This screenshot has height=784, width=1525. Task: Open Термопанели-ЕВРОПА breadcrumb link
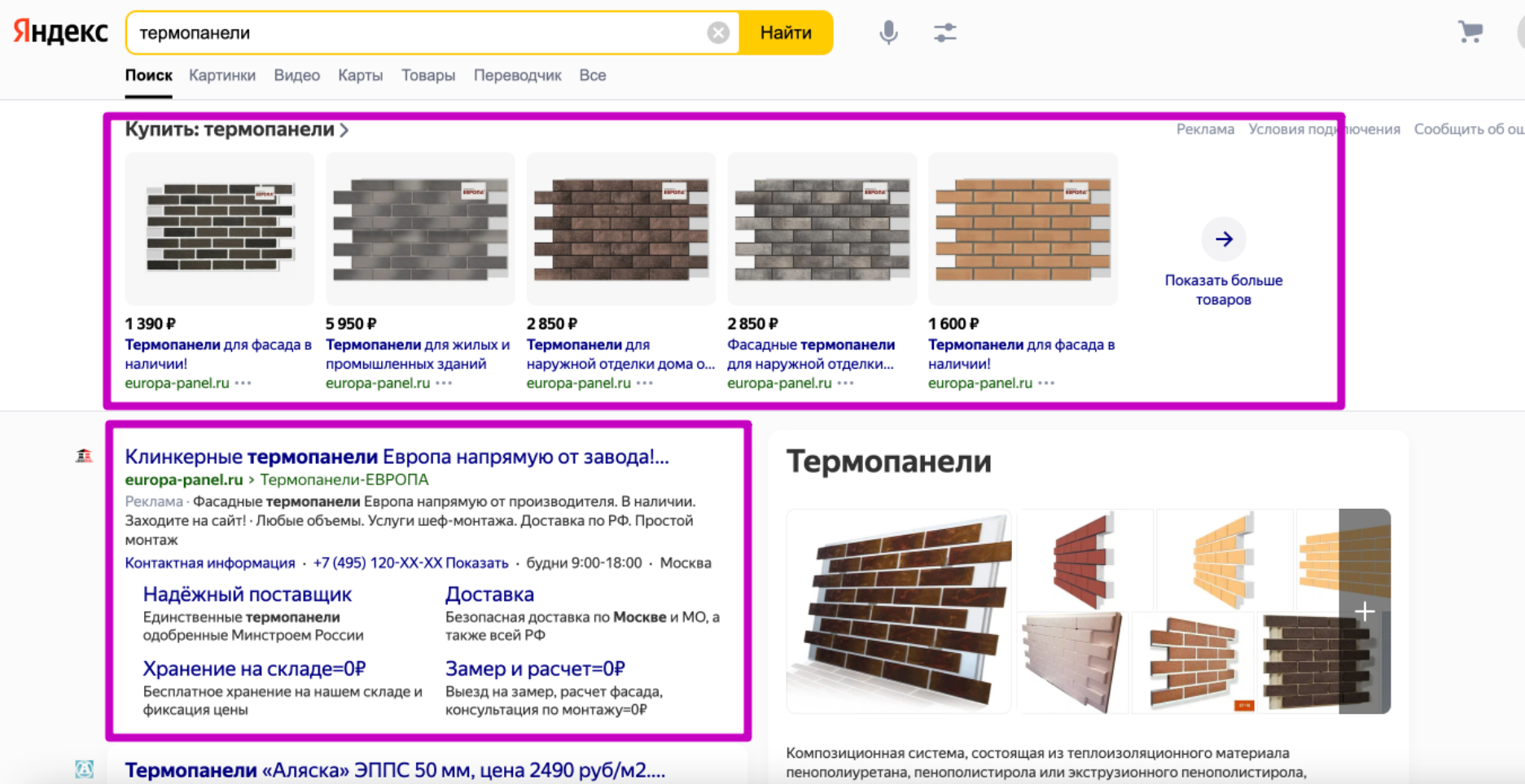[x=344, y=480]
